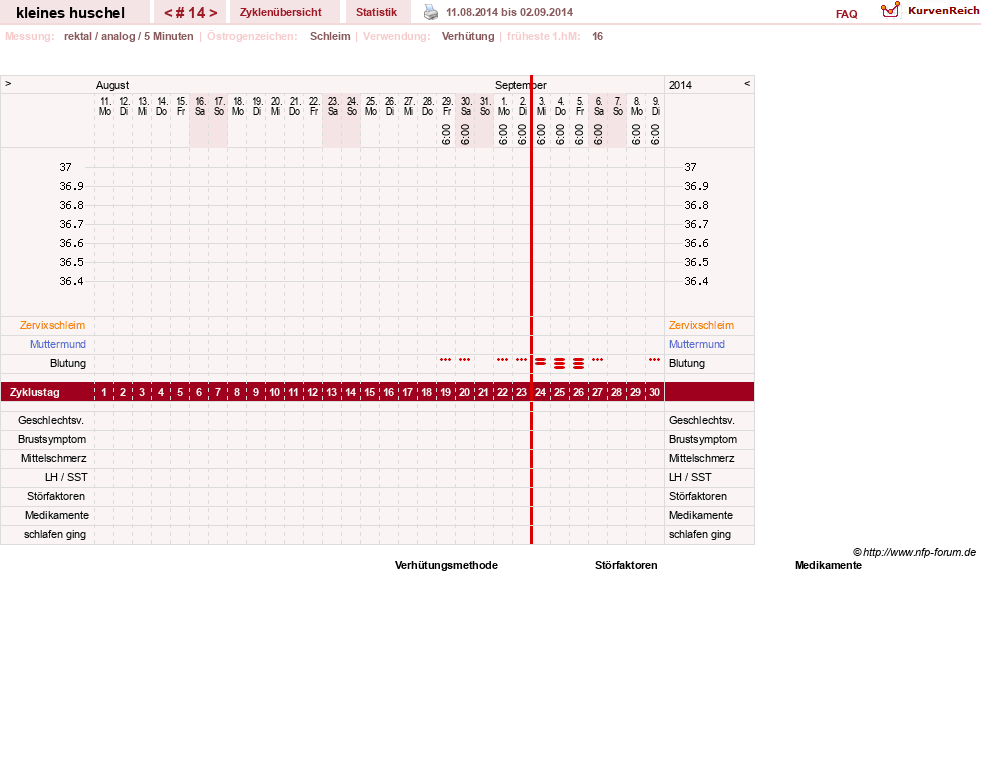Click the früheste 1.hM value '16'
This screenshot has height=784, width=981.
point(597,36)
